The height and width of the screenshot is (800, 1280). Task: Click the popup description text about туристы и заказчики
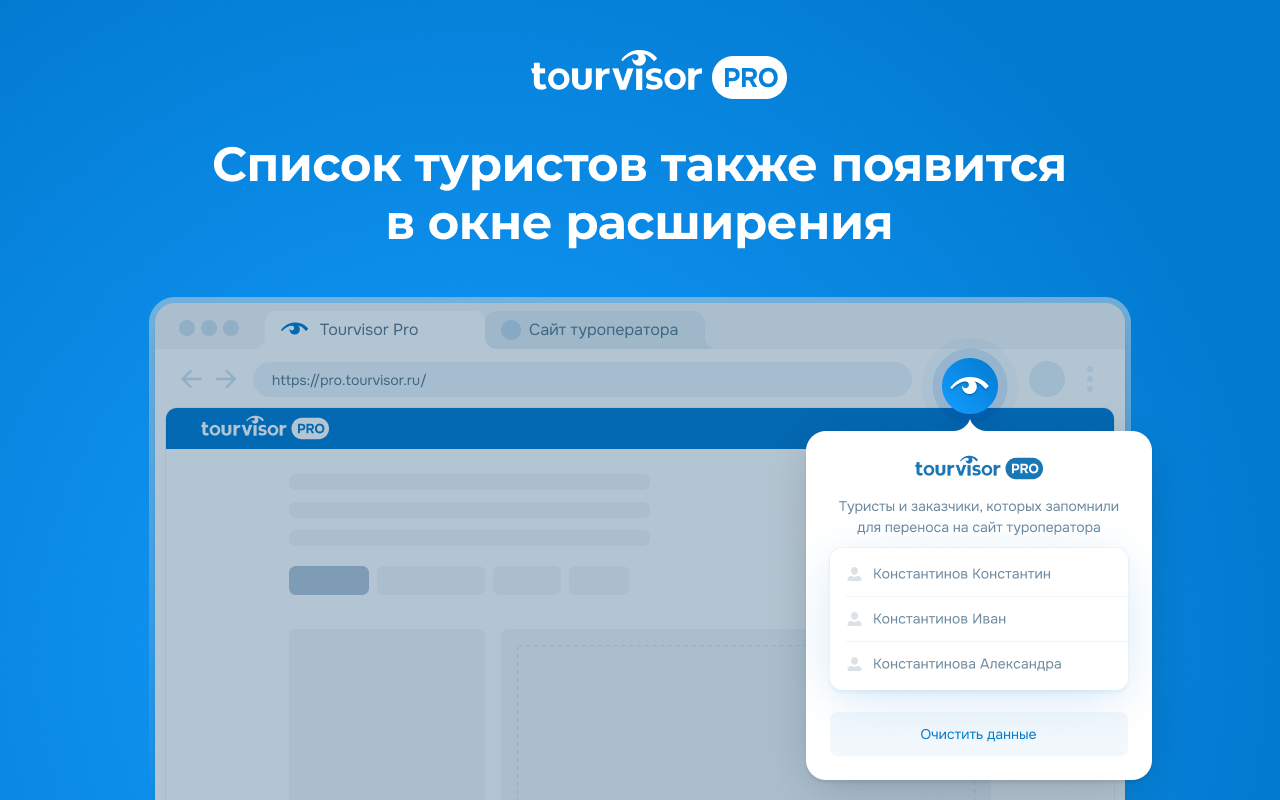[x=979, y=517]
